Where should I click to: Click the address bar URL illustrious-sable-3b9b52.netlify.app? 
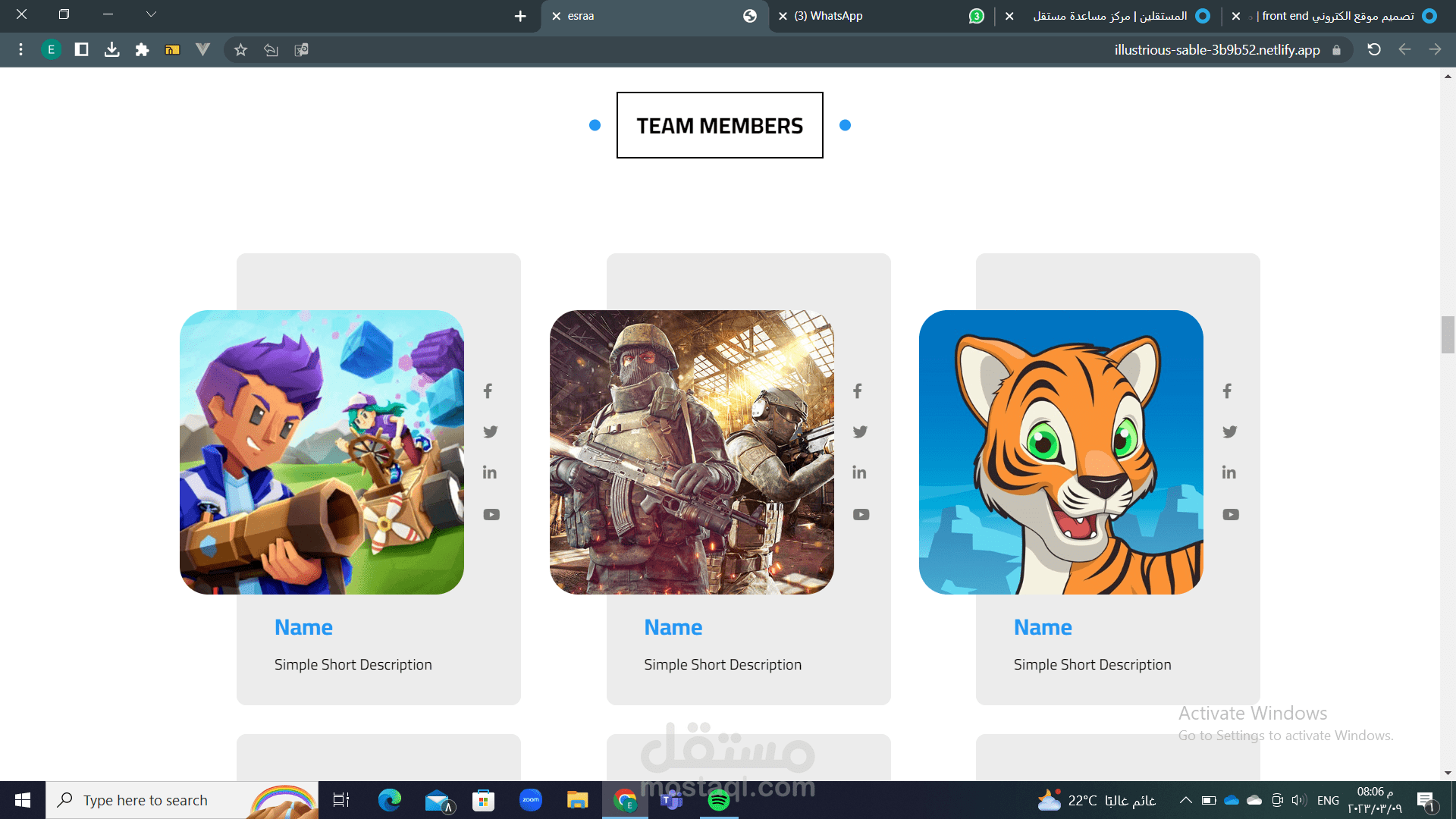tap(1216, 49)
